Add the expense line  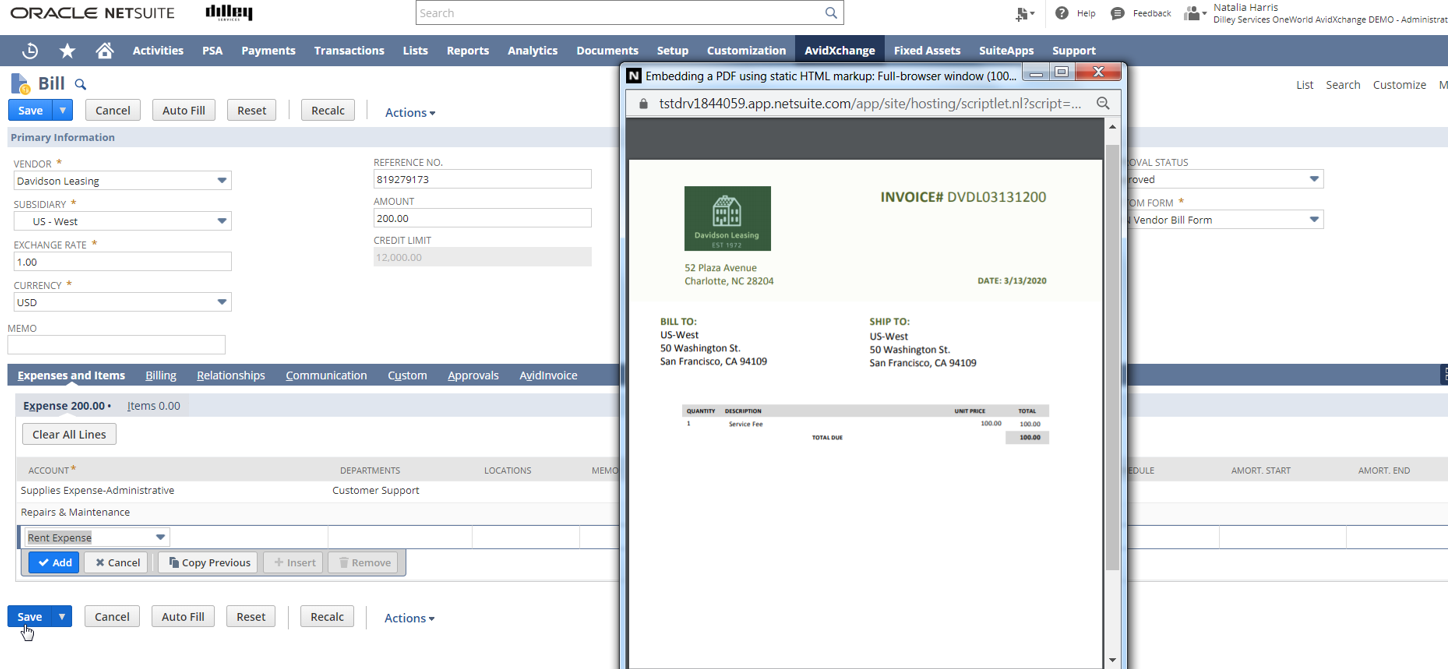pos(54,562)
